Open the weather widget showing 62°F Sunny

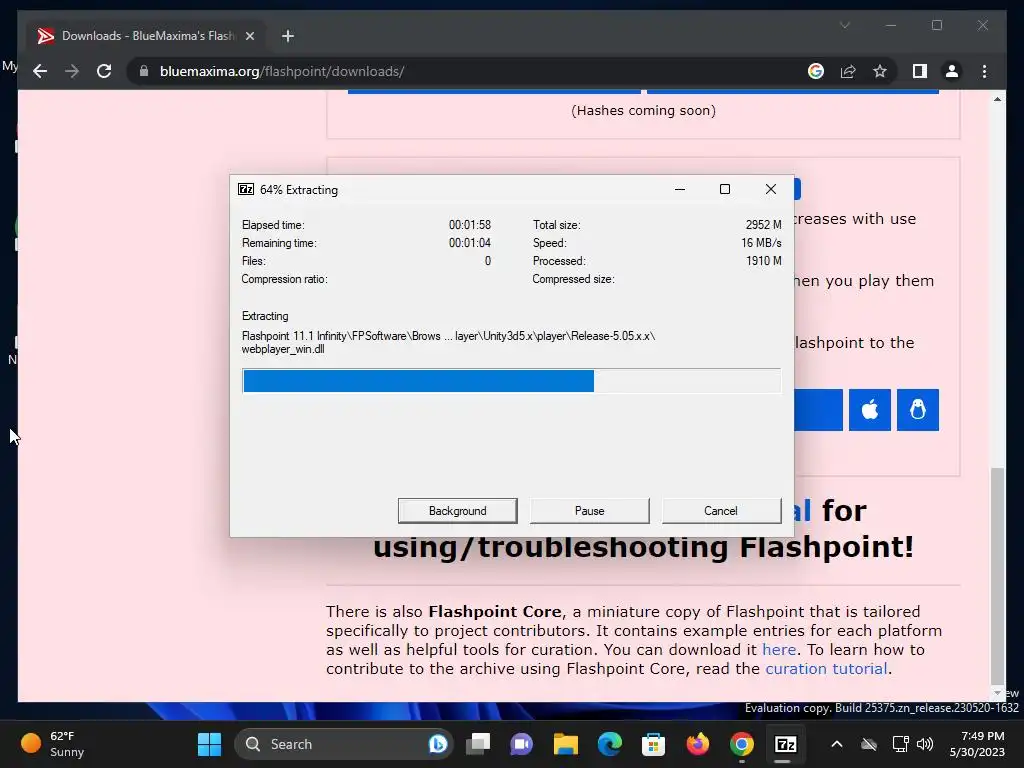(x=52, y=744)
